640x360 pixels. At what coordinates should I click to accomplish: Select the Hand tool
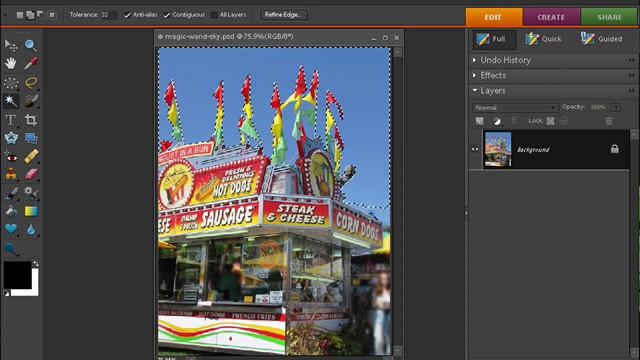(x=11, y=63)
